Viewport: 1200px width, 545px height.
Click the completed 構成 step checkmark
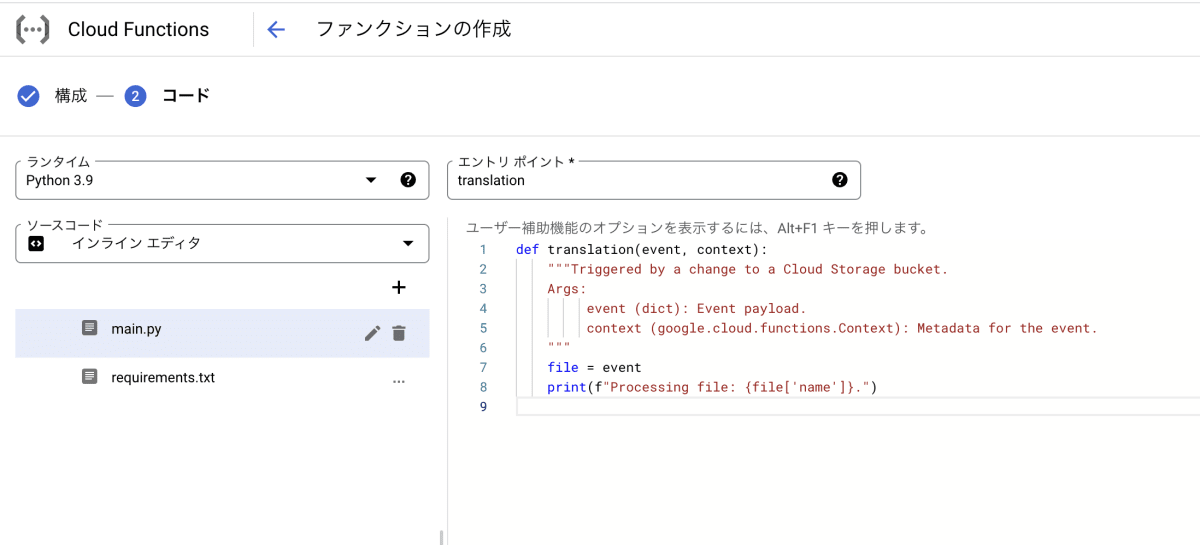point(29,96)
